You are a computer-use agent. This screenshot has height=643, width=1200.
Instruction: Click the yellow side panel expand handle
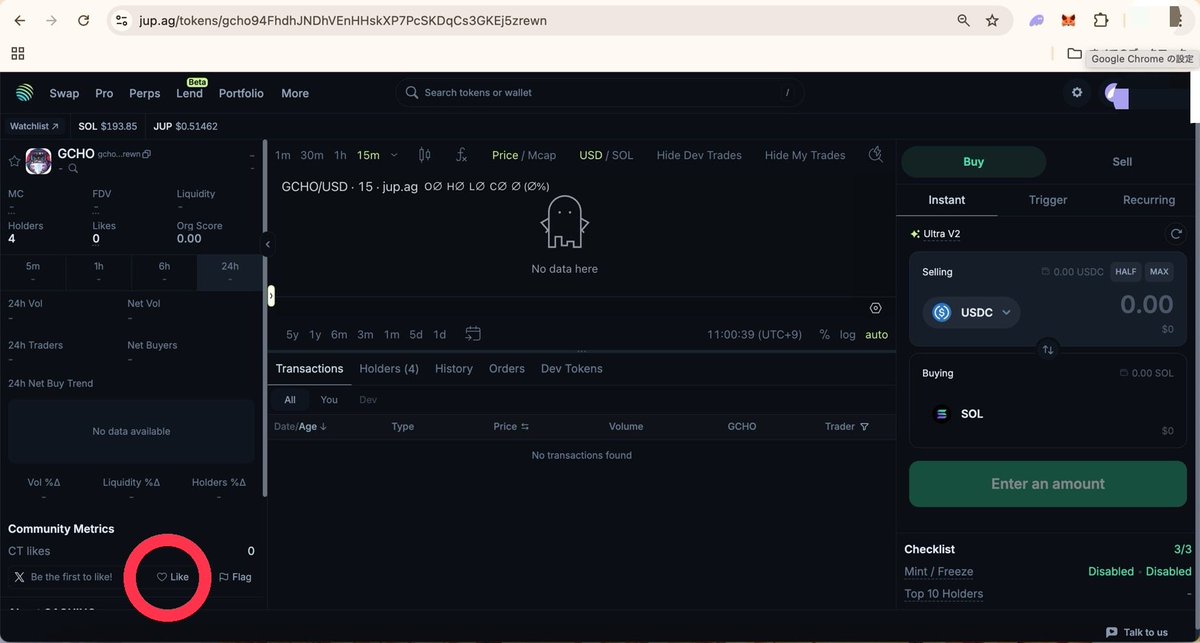[271, 296]
